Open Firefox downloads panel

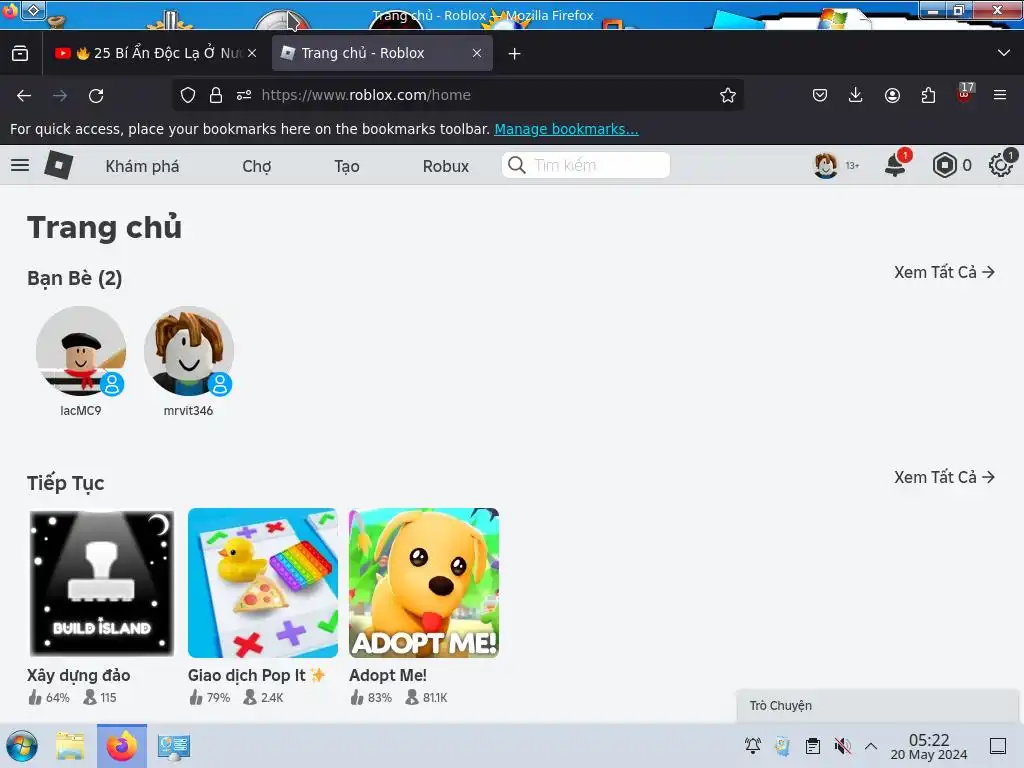tap(856, 95)
